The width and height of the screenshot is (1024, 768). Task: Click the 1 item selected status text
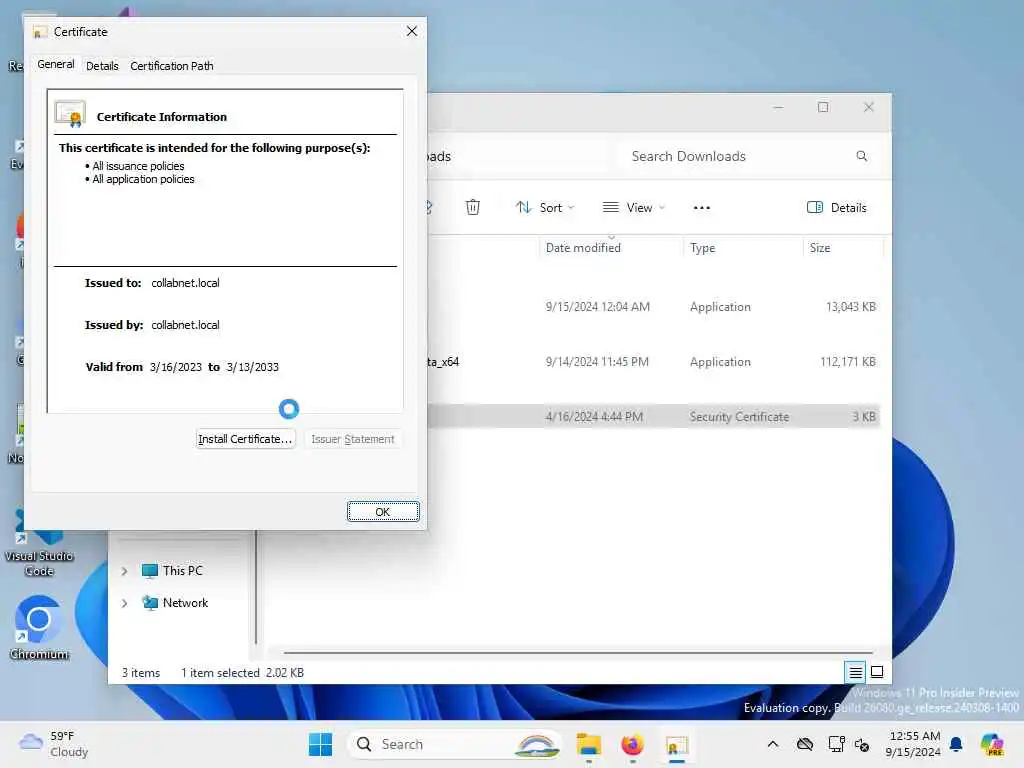pyautogui.click(x=220, y=673)
